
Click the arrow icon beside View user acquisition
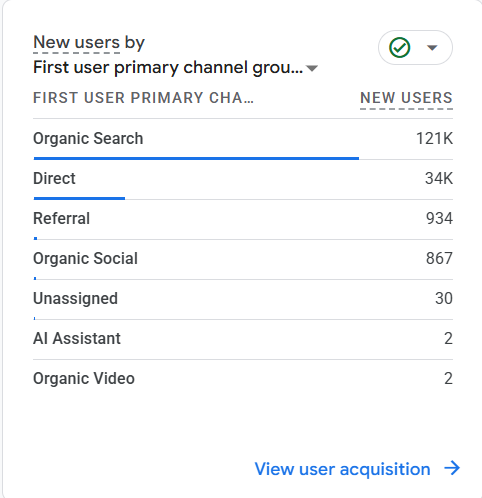452,468
